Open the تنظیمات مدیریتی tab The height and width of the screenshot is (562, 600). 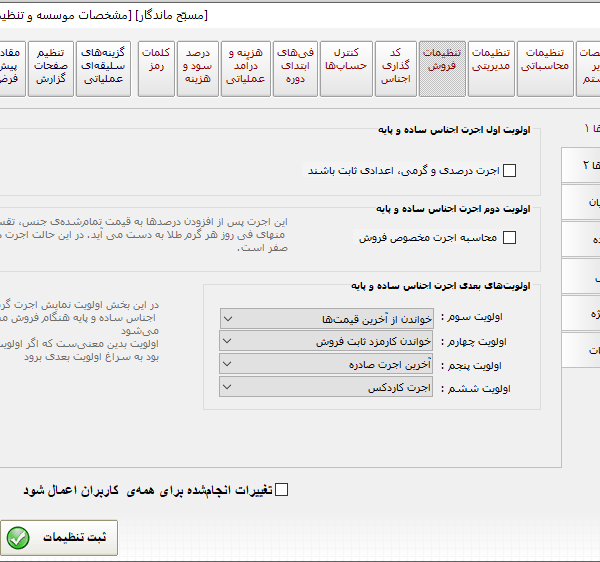coord(491,68)
